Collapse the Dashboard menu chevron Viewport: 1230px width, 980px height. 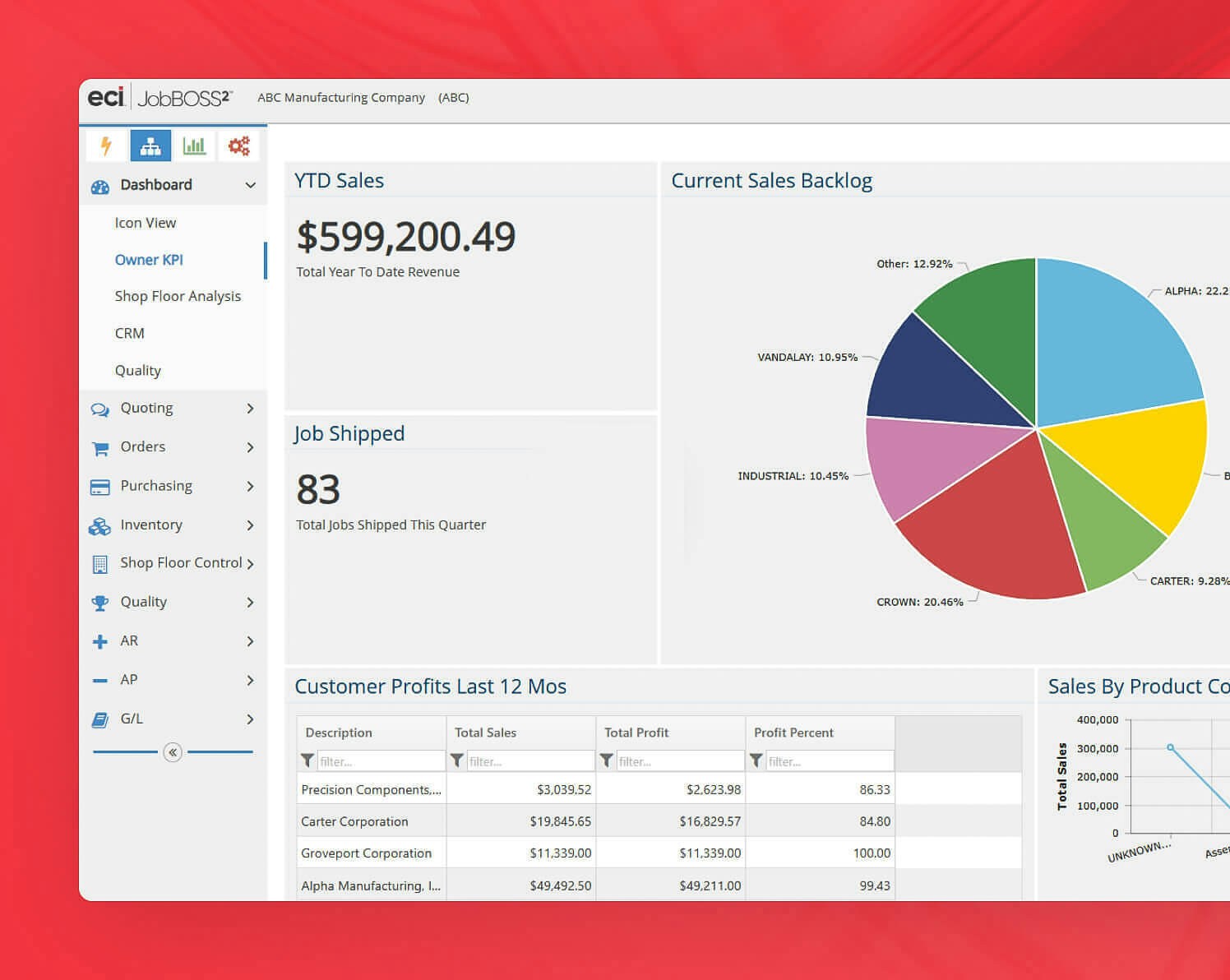(251, 186)
